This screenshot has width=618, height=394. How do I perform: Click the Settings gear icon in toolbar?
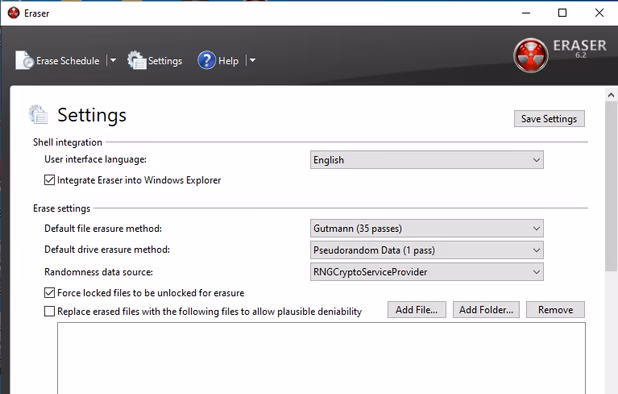click(x=137, y=60)
